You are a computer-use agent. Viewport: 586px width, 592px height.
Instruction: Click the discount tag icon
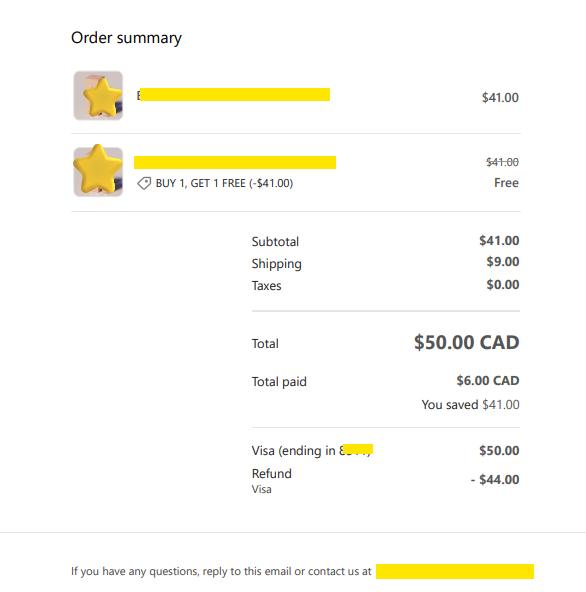click(x=144, y=183)
